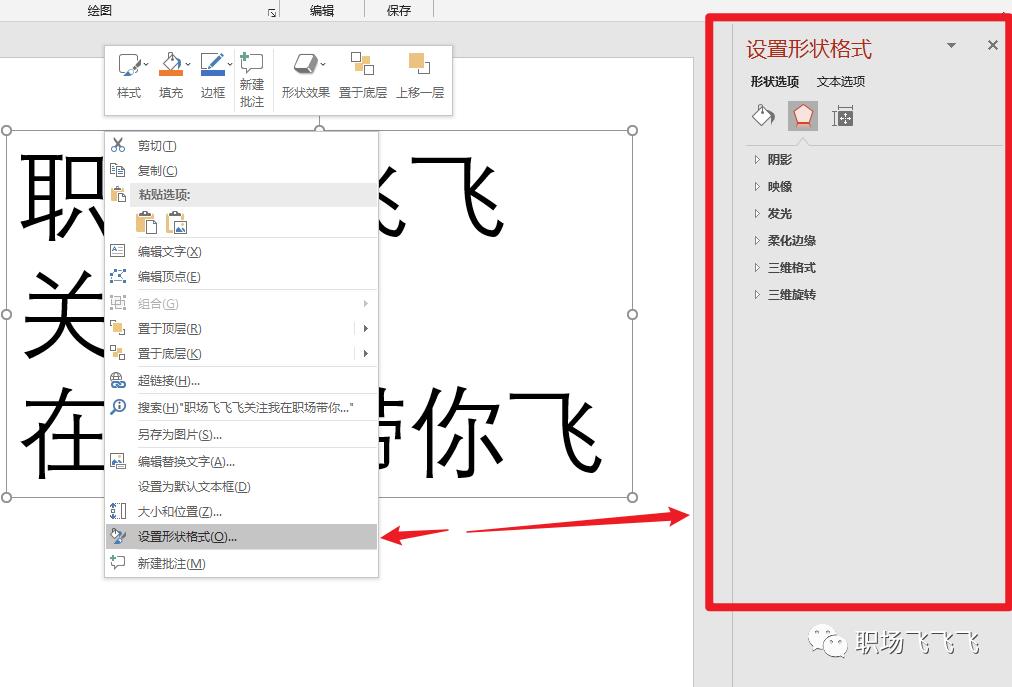1012x687 pixels.
Task: Open 形状效果 shape effects in mini toolbar
Action: [x=305, y=66]
